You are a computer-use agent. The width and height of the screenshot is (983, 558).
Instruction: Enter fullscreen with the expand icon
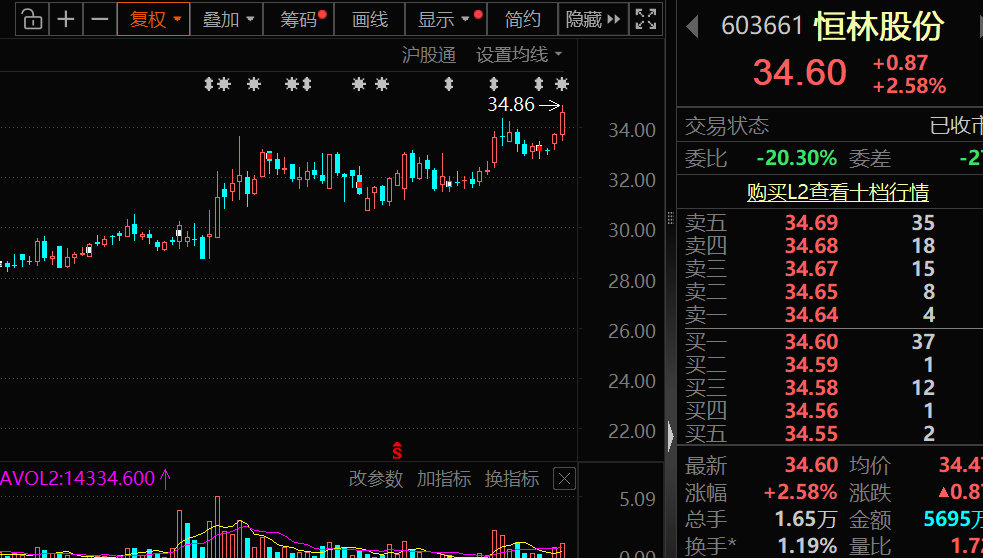[647, 19]
